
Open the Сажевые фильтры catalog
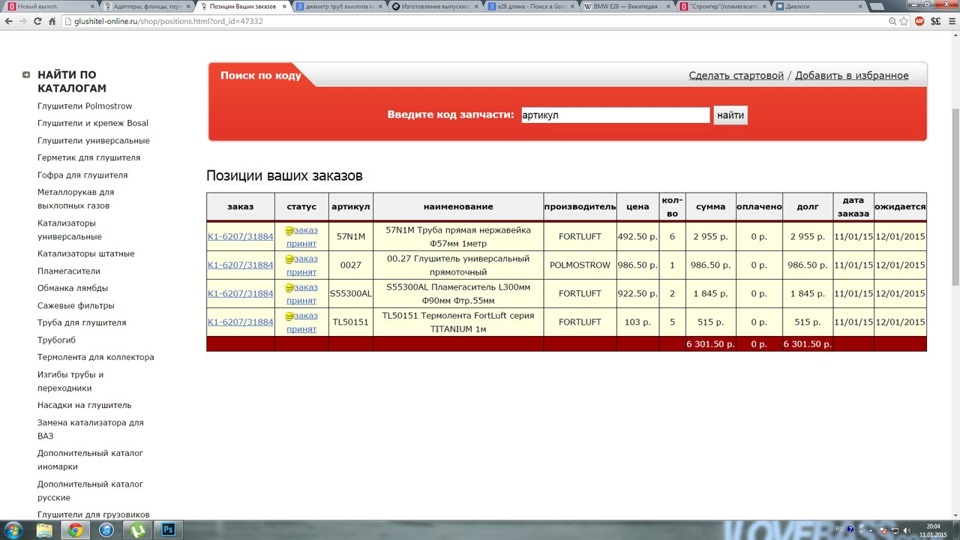(75, 305)
